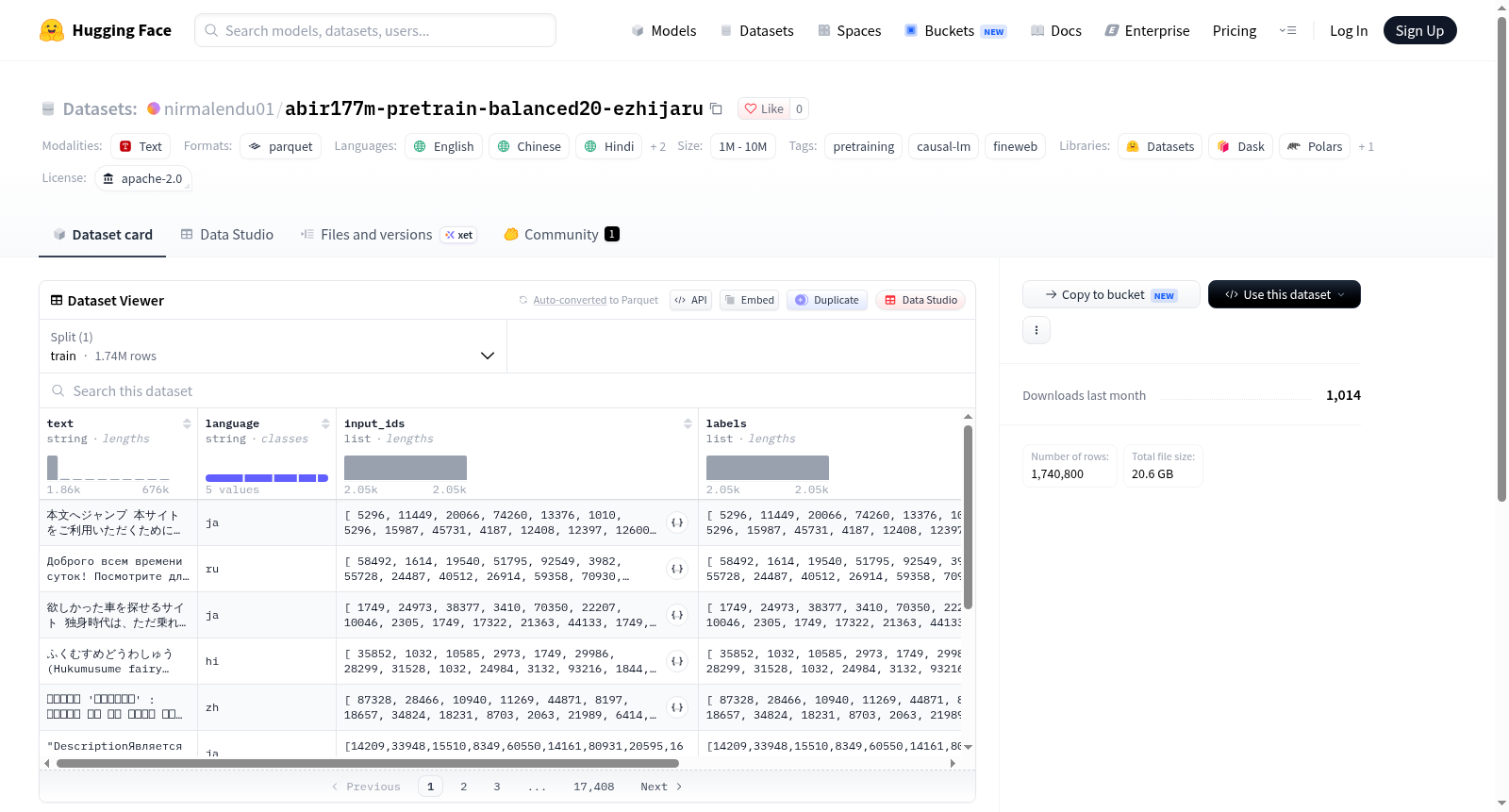Image resolution: width=1509 pixels, height=812 pixels.
Task: Click the parquet format tag
Action: [280, 146]
